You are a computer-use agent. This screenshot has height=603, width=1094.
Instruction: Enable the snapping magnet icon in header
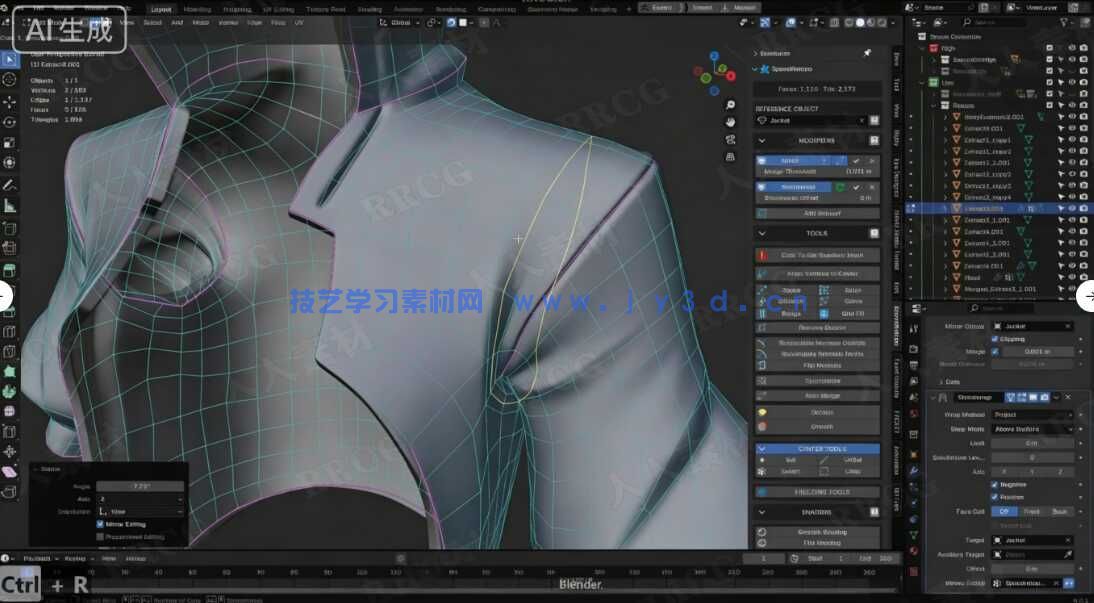coord(451,22)
